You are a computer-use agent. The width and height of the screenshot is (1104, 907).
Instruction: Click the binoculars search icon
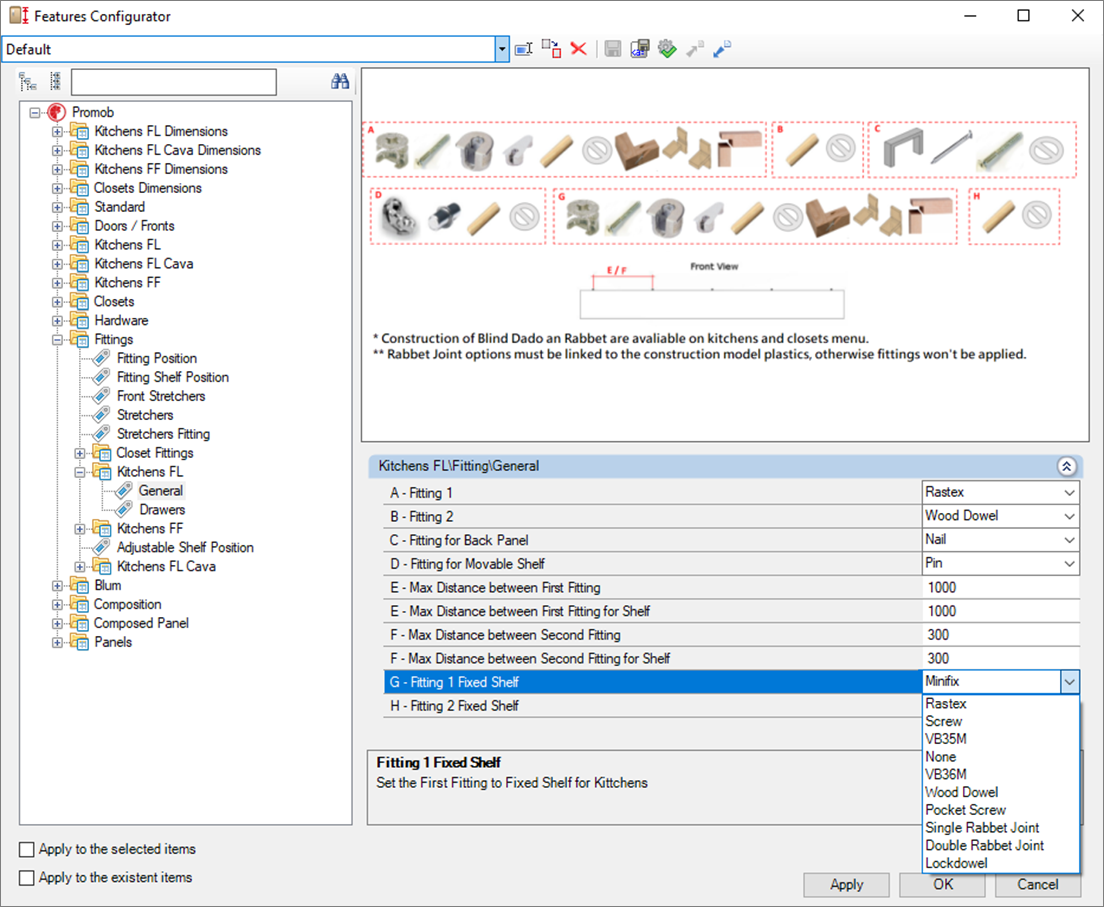click(x=340, y=82)
